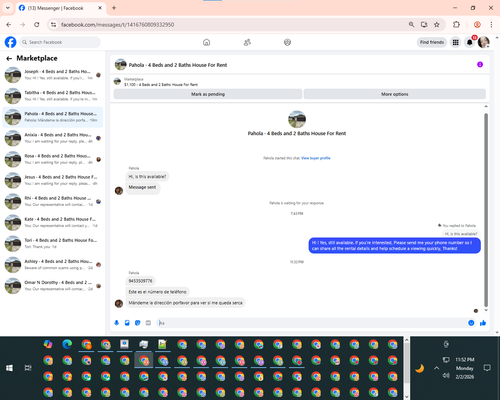This screenshot has height=400, width=500.
Task: Click the message 'Hi, is this available?'
Action: click(147, 177)
